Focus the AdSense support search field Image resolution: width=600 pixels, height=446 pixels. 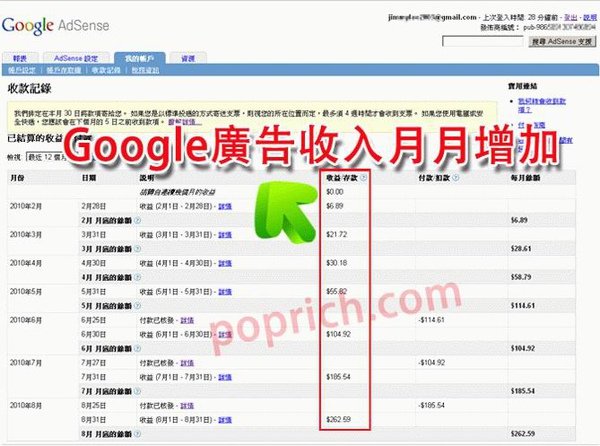click(x=483, y=41)
